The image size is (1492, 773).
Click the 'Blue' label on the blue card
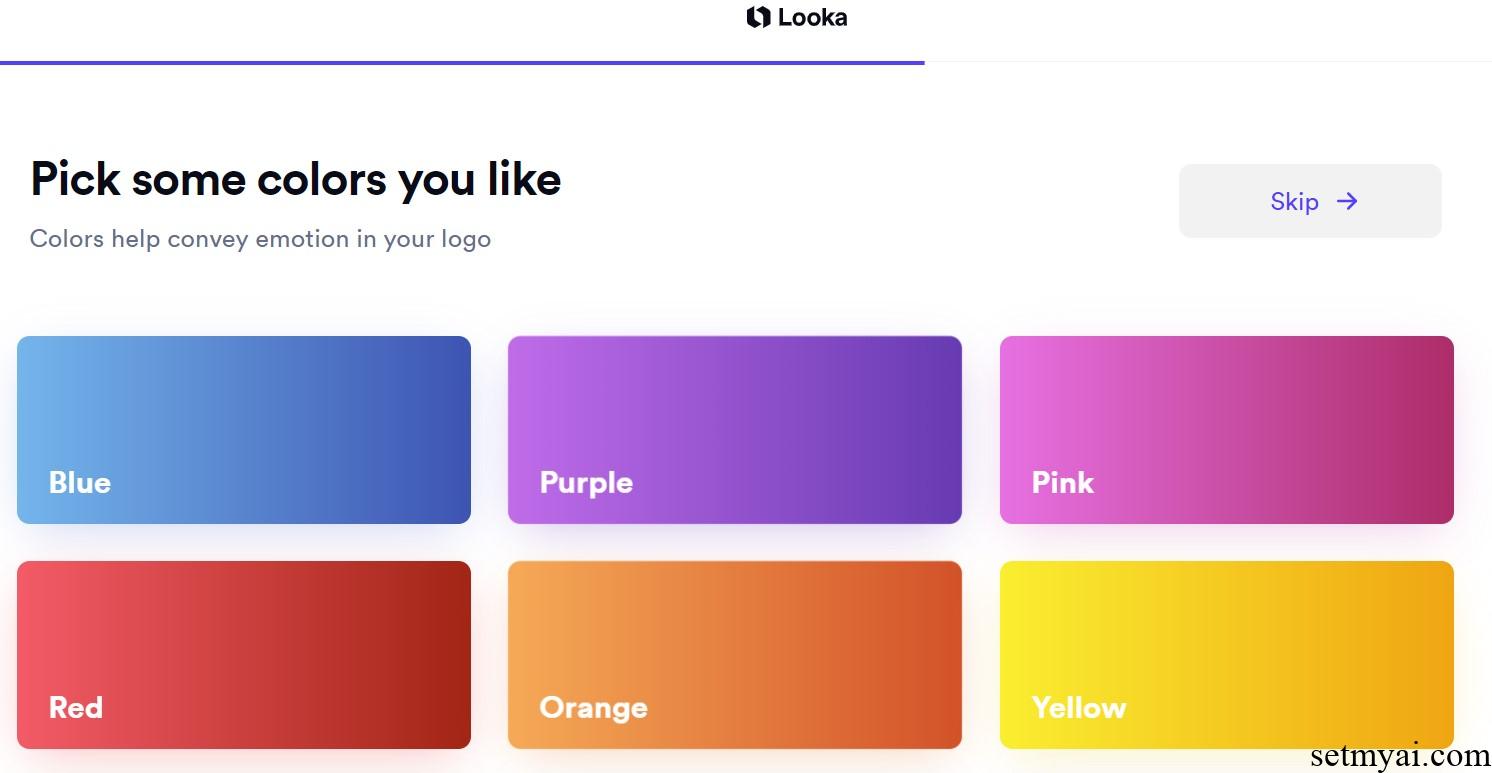coord(80,483)
